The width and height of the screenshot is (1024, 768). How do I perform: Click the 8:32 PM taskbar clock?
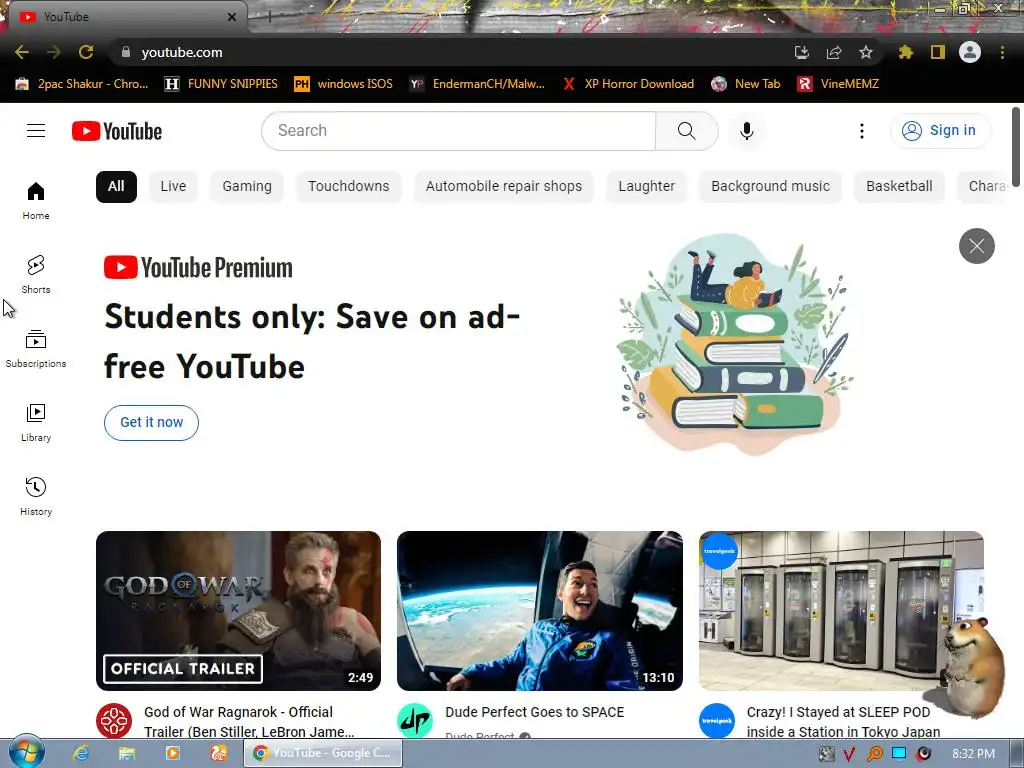point(973,754)
